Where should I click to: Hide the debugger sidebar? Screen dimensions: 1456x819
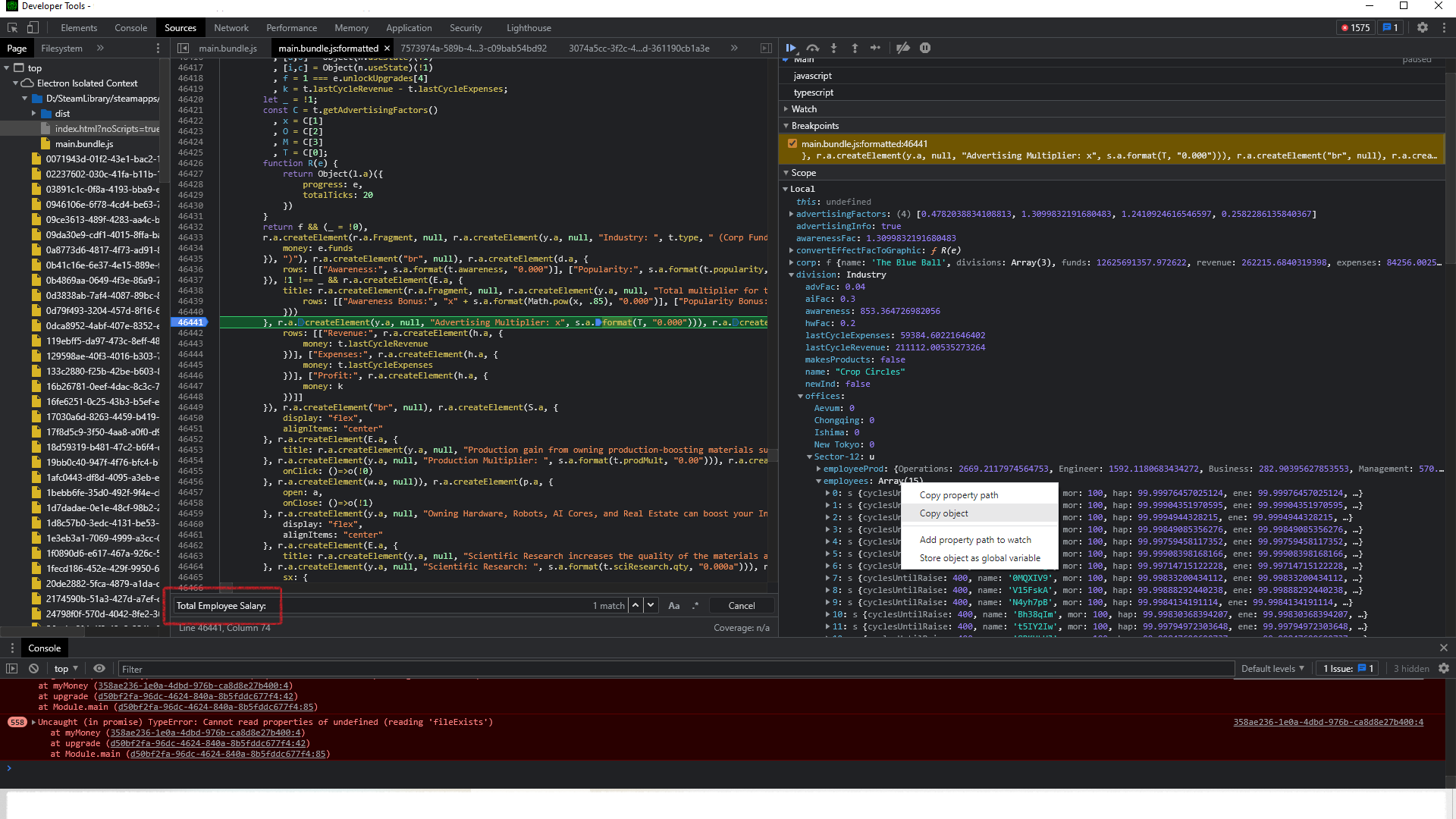coord(766,48)
